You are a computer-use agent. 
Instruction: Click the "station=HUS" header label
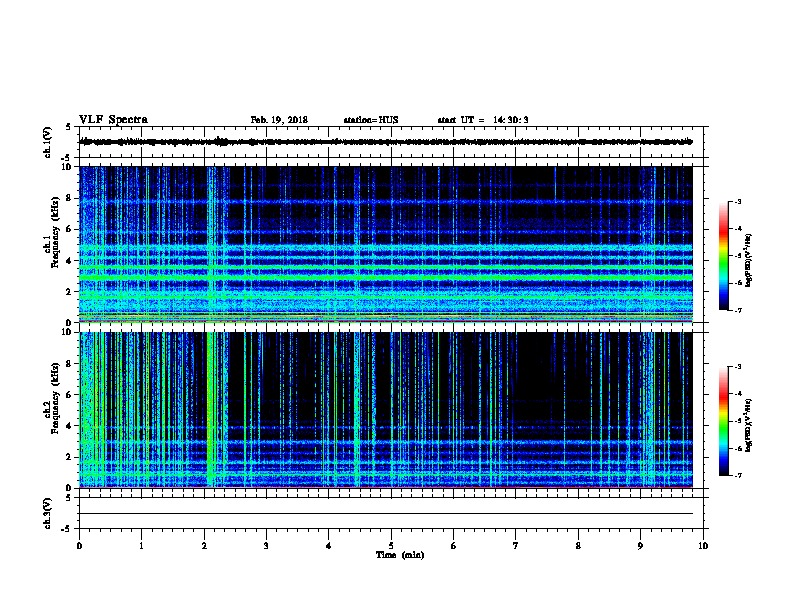coord(371,120)
